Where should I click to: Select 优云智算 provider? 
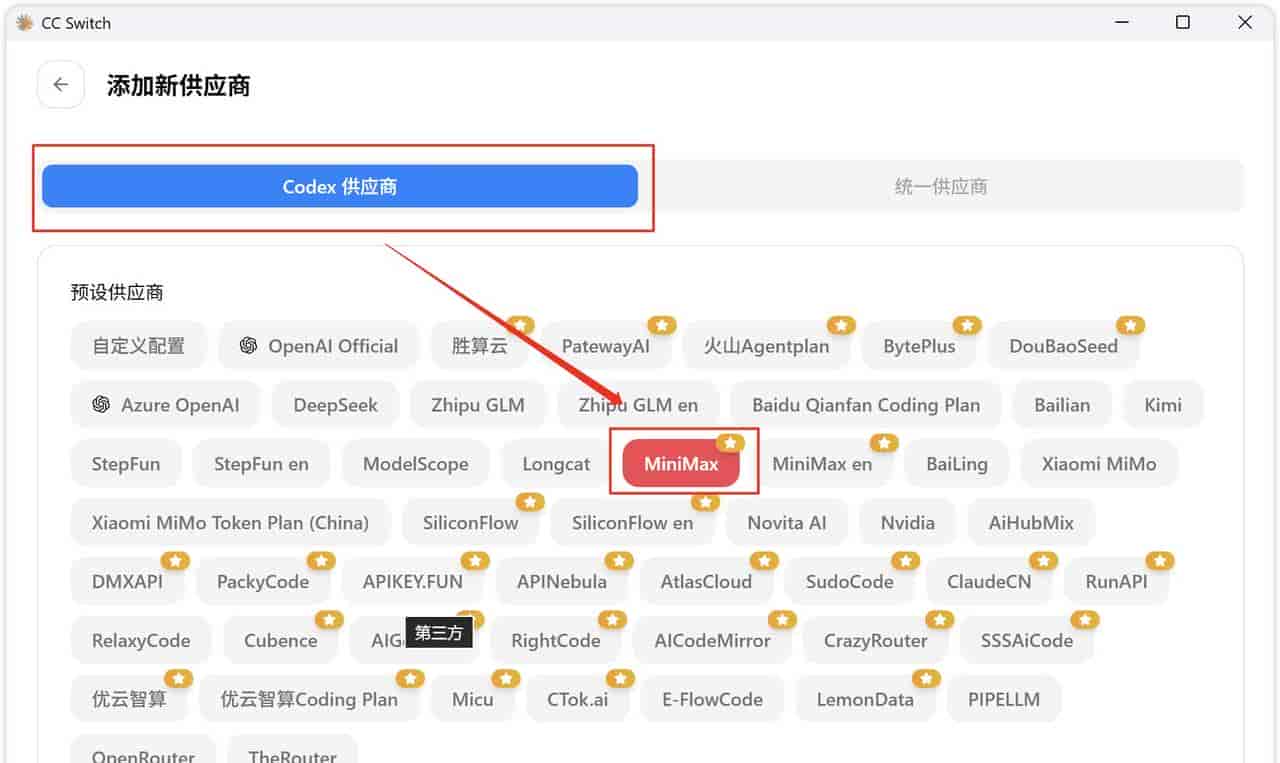point(129,699)
